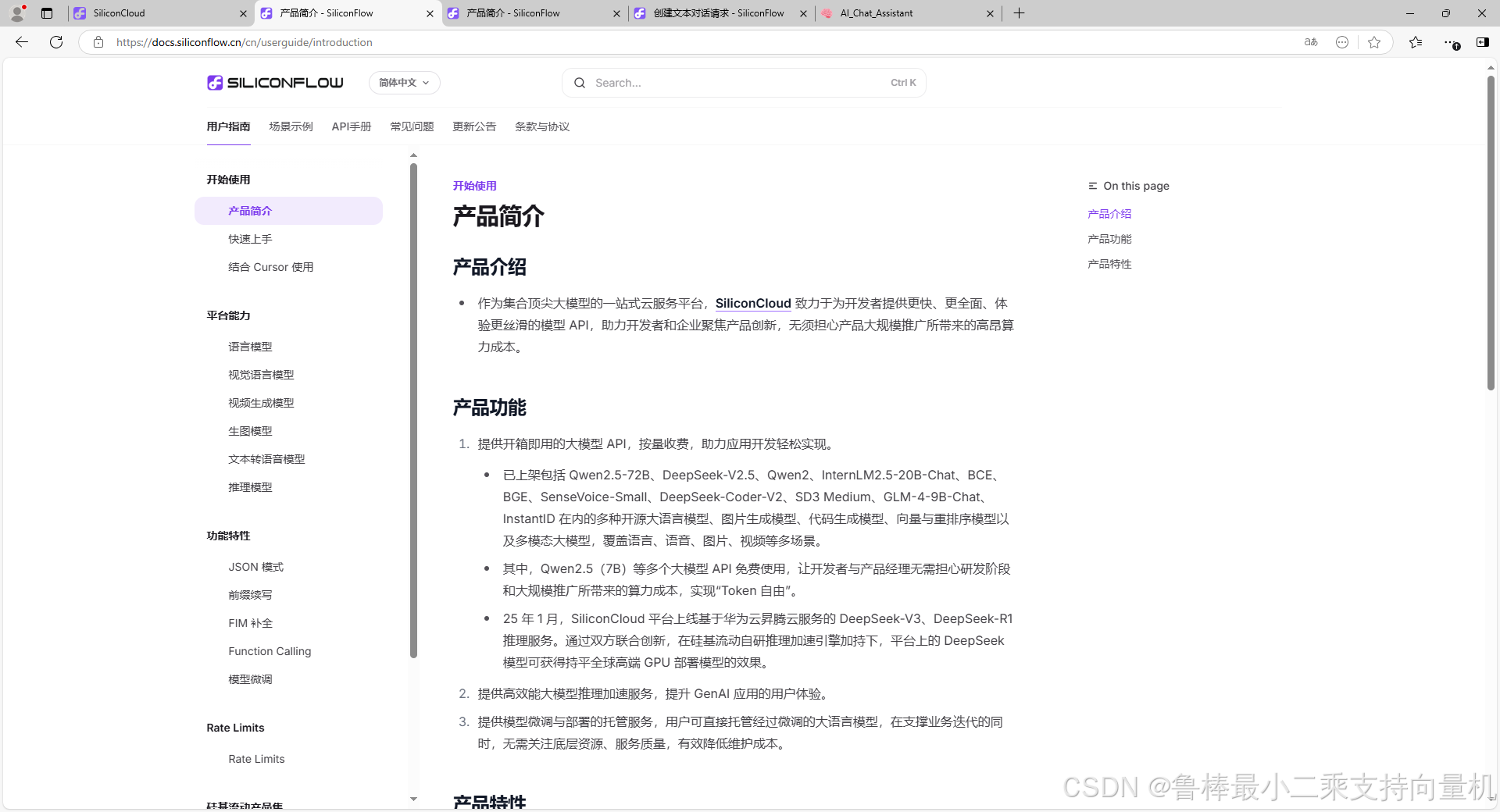
Task: Open the tab actions menu icon
Action: [x=47, y=13]
